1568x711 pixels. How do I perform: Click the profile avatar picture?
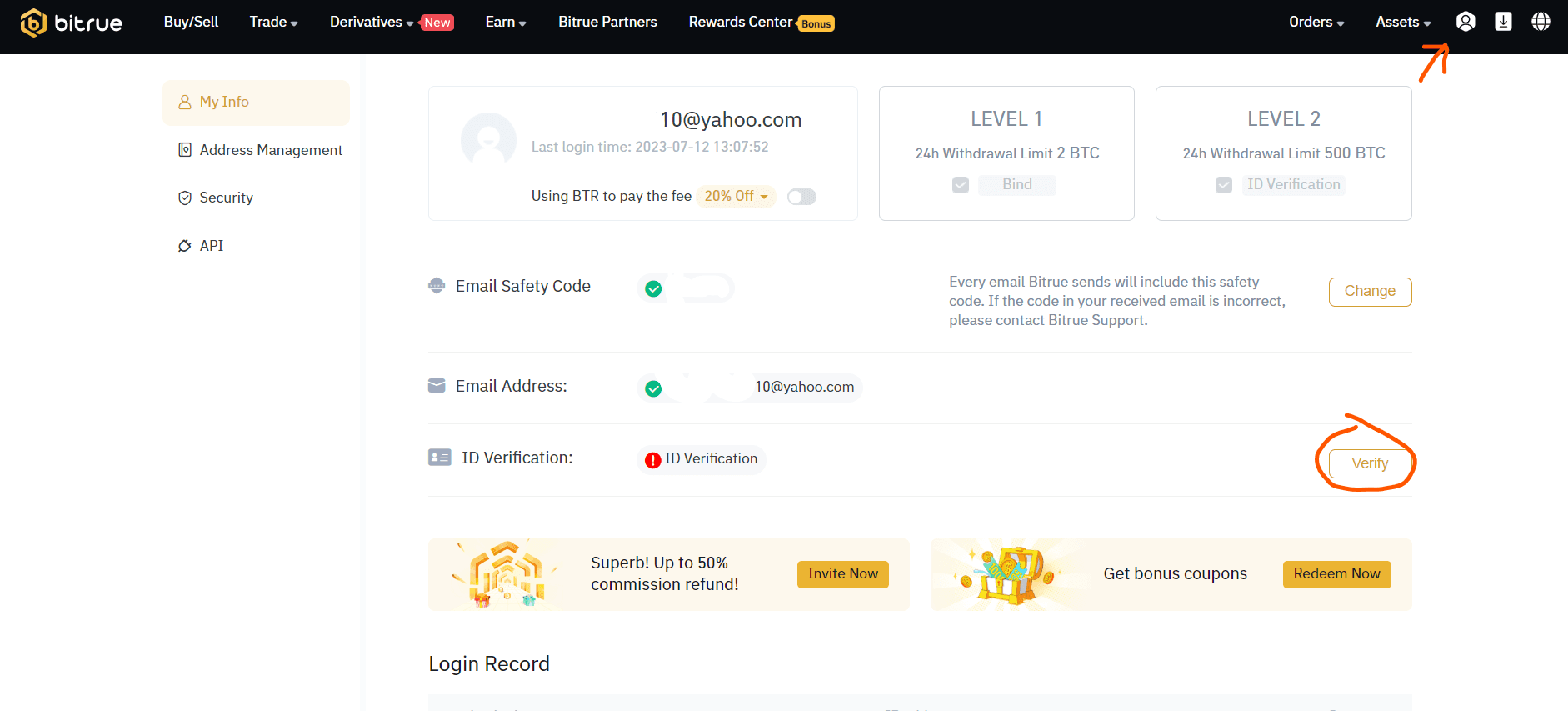488,140
